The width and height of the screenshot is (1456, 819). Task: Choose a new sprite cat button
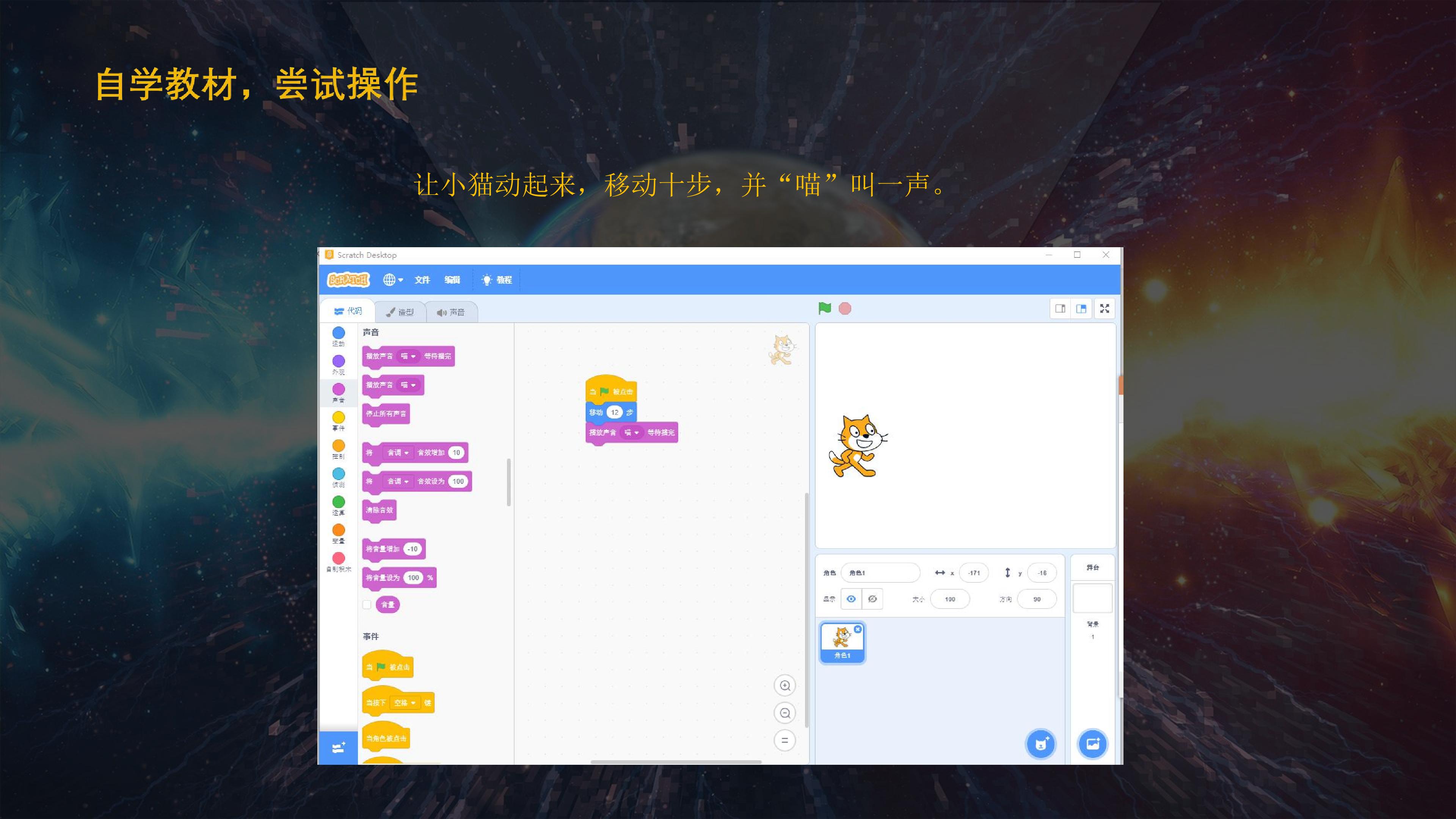1040,744
